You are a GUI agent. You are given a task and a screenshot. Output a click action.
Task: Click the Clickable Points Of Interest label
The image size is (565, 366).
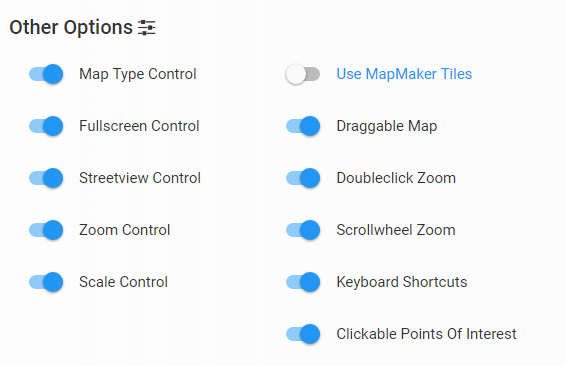tap(426, 334)
